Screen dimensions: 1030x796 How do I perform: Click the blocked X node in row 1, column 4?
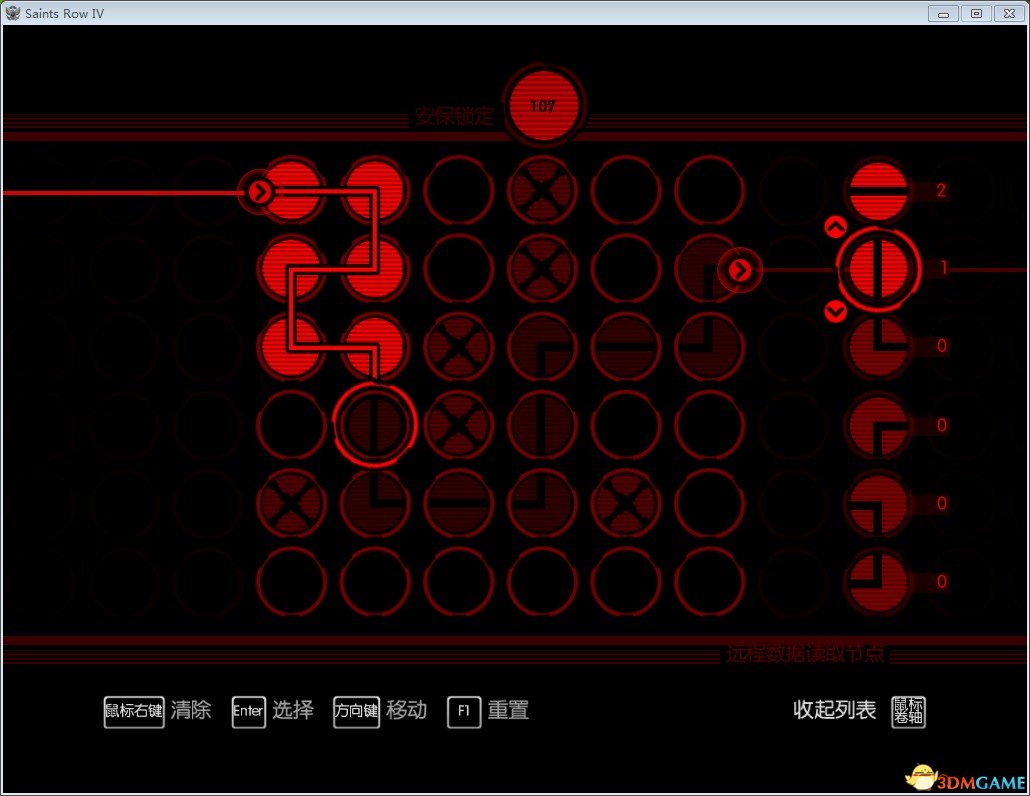(543, 190)
